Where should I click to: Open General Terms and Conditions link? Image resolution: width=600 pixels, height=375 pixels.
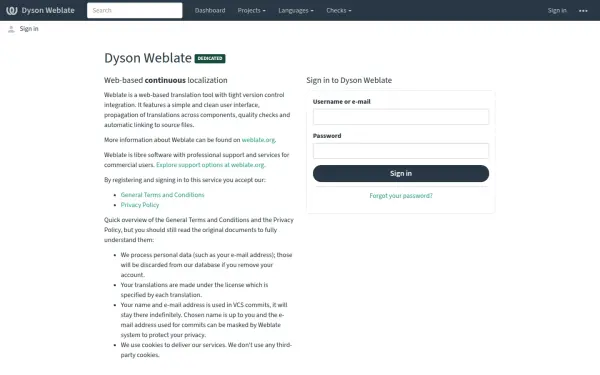[162, 195]
